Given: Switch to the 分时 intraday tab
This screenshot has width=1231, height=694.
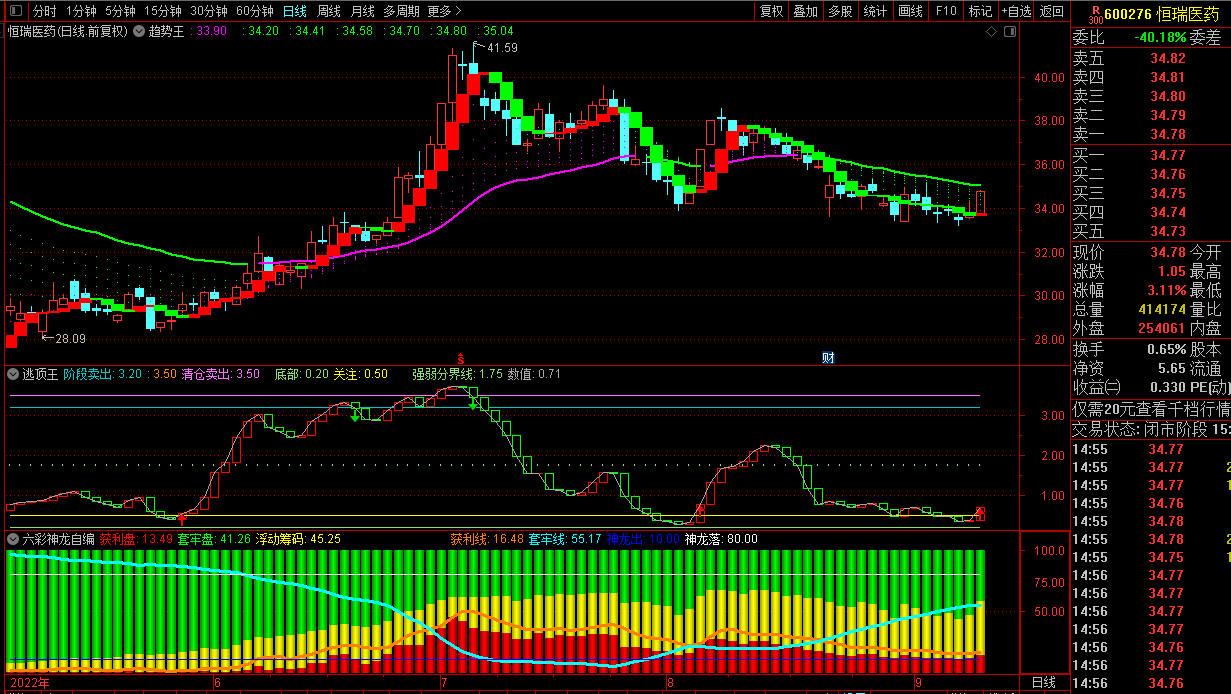Looking at the screenshot, I should click(x=44, y=12).
